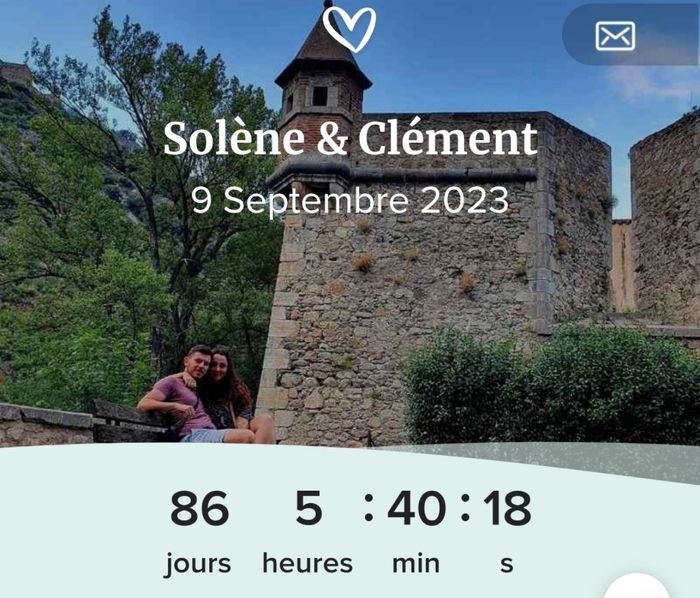
Task: Open the envelope message icon
Action: pyautogui.click(x=615, y=36)
